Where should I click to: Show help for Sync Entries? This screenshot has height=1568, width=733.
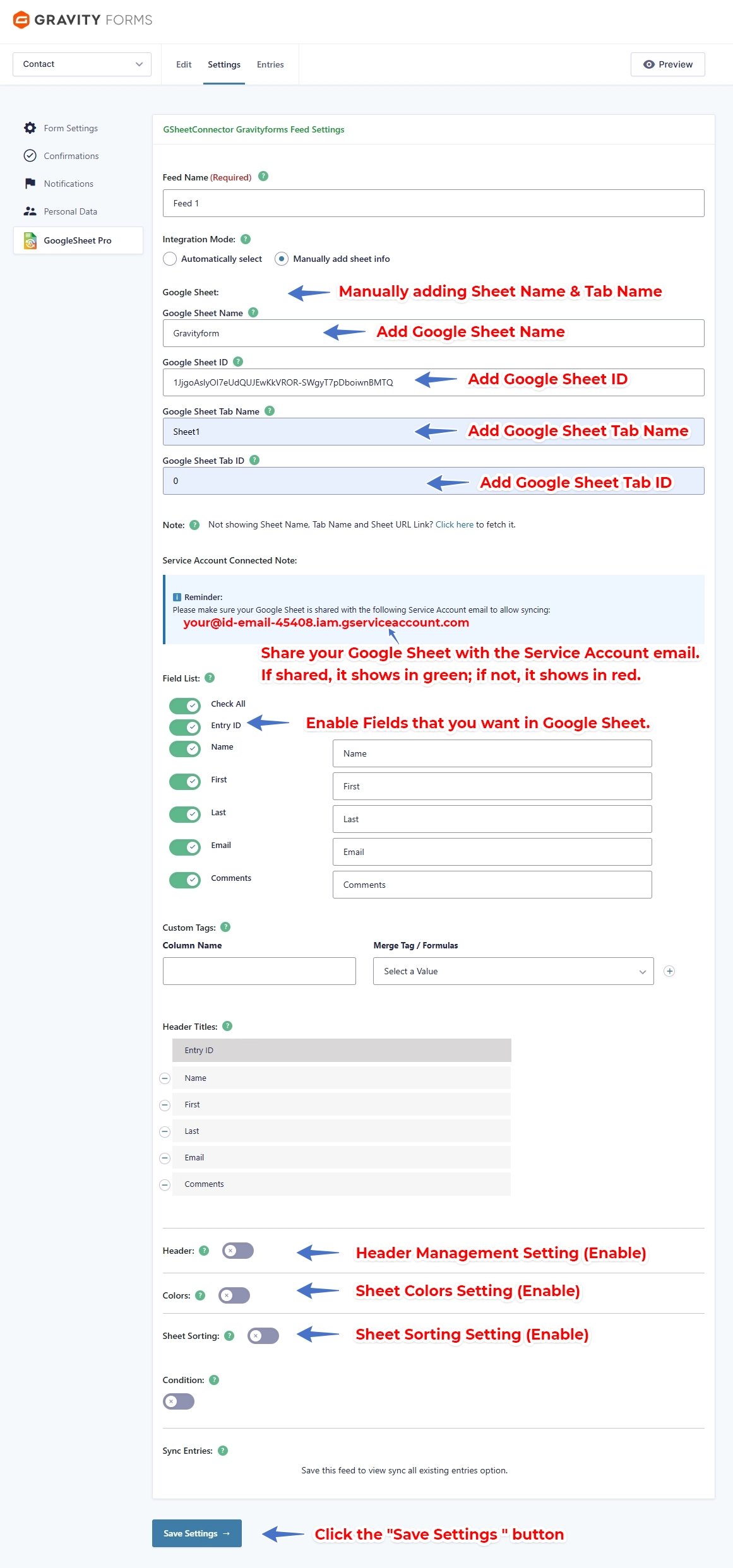point(223,1451)
